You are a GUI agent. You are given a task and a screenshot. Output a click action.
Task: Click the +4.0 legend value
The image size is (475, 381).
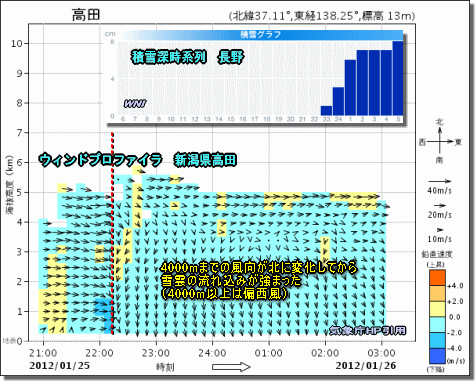click(455, 286)
